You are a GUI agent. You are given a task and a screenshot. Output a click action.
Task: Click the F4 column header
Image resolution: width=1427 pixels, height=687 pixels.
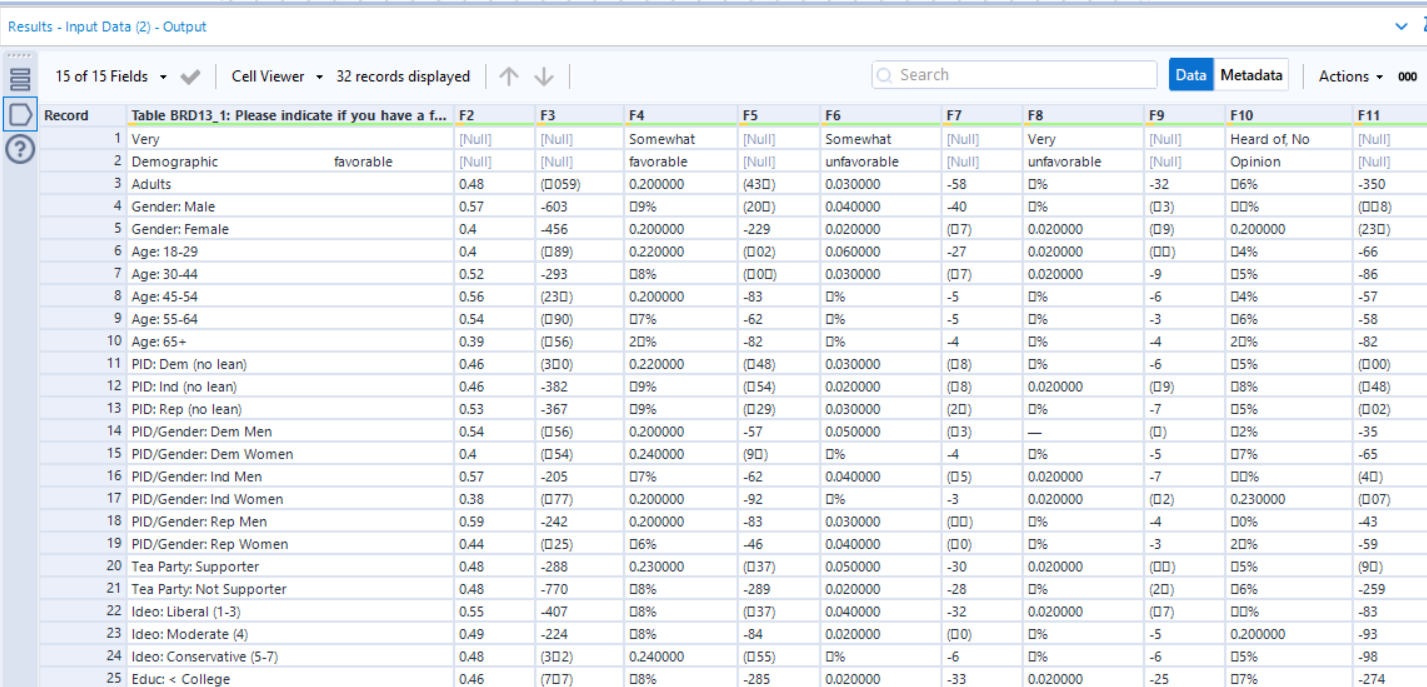tap(680, 116)
